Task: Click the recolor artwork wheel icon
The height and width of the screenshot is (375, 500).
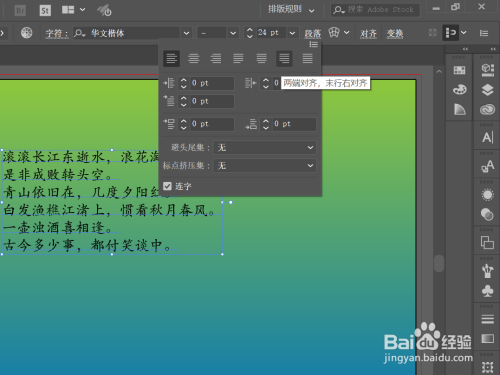Action: [26, 33]
